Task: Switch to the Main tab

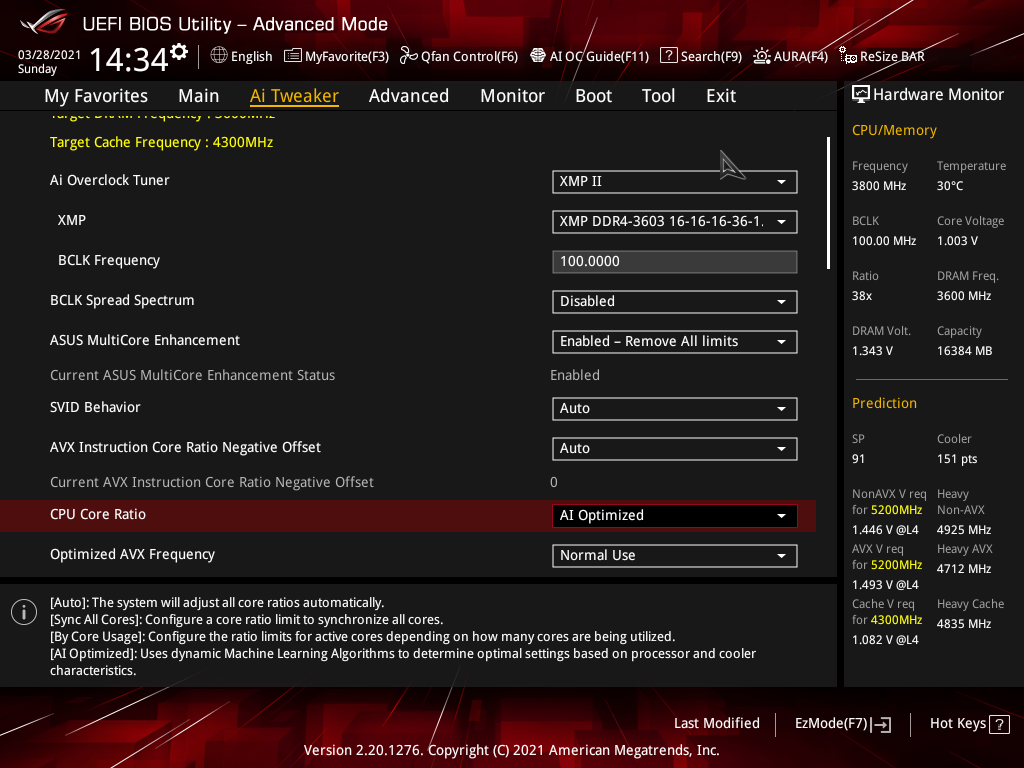Action: pyautogui.click(x=199, y=96)
